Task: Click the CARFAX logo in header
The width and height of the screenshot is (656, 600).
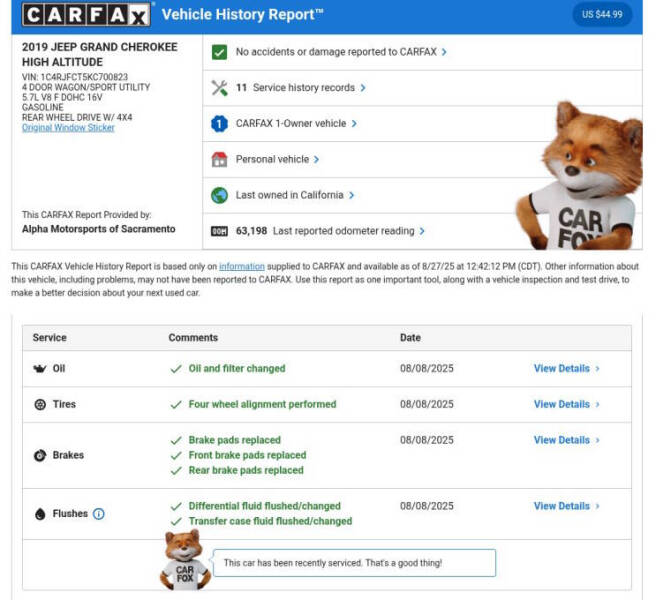Action: pos(86,15)
